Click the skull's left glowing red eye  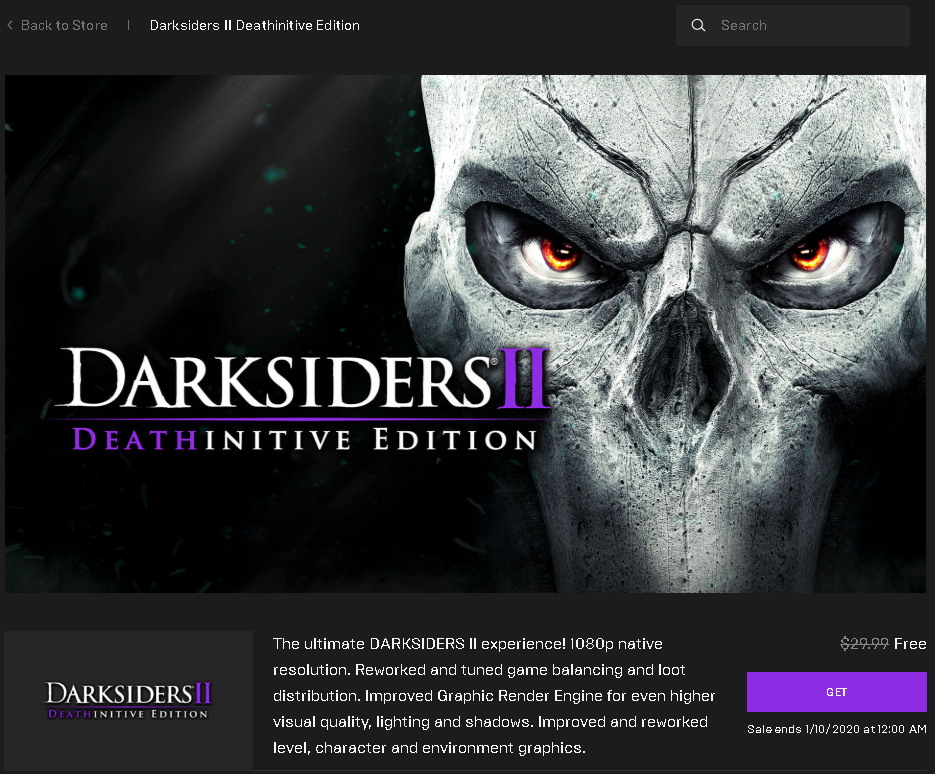pos(562,254)
